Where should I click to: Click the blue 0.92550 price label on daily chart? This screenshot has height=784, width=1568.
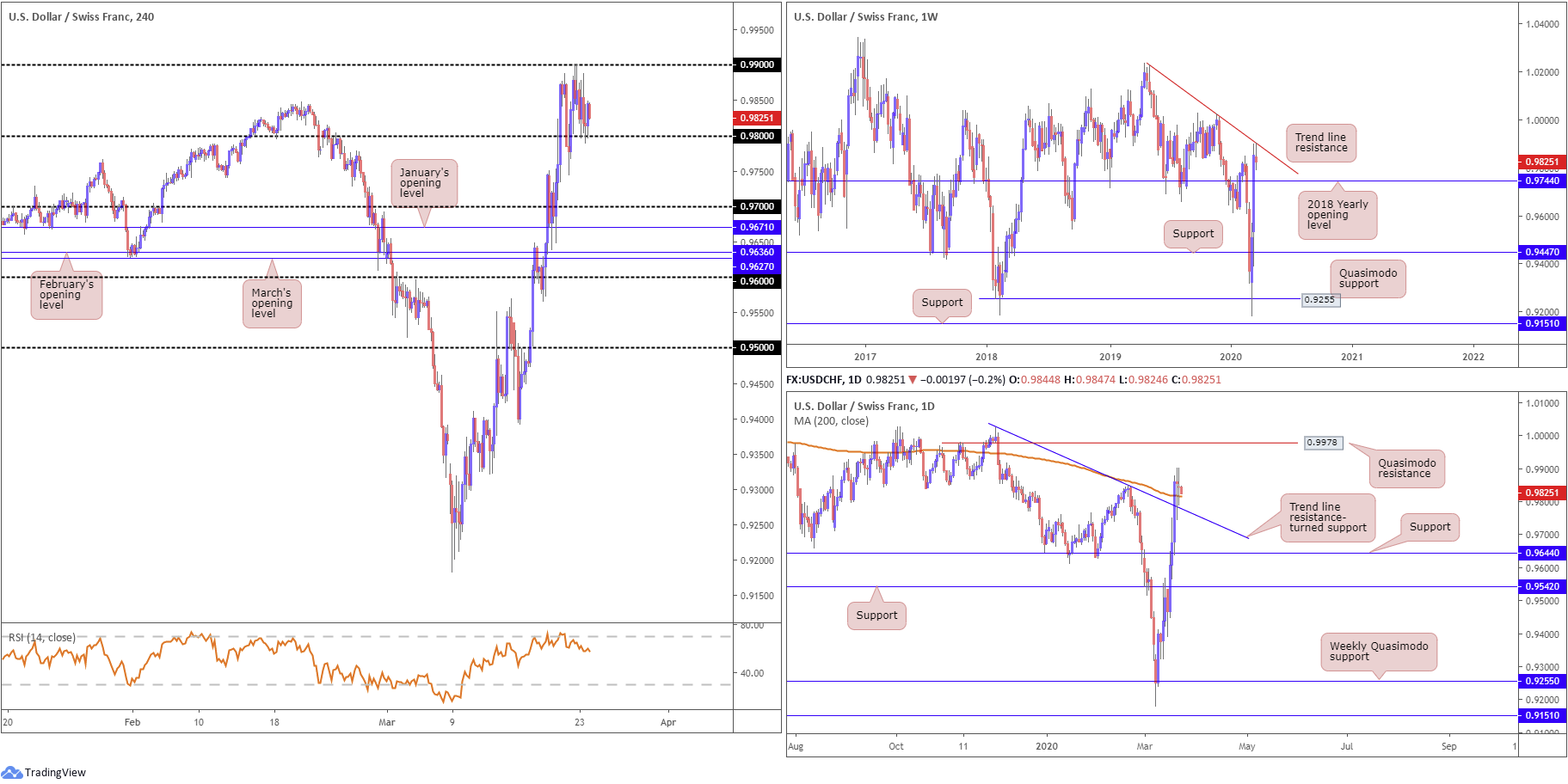[x=1541, y=681]
